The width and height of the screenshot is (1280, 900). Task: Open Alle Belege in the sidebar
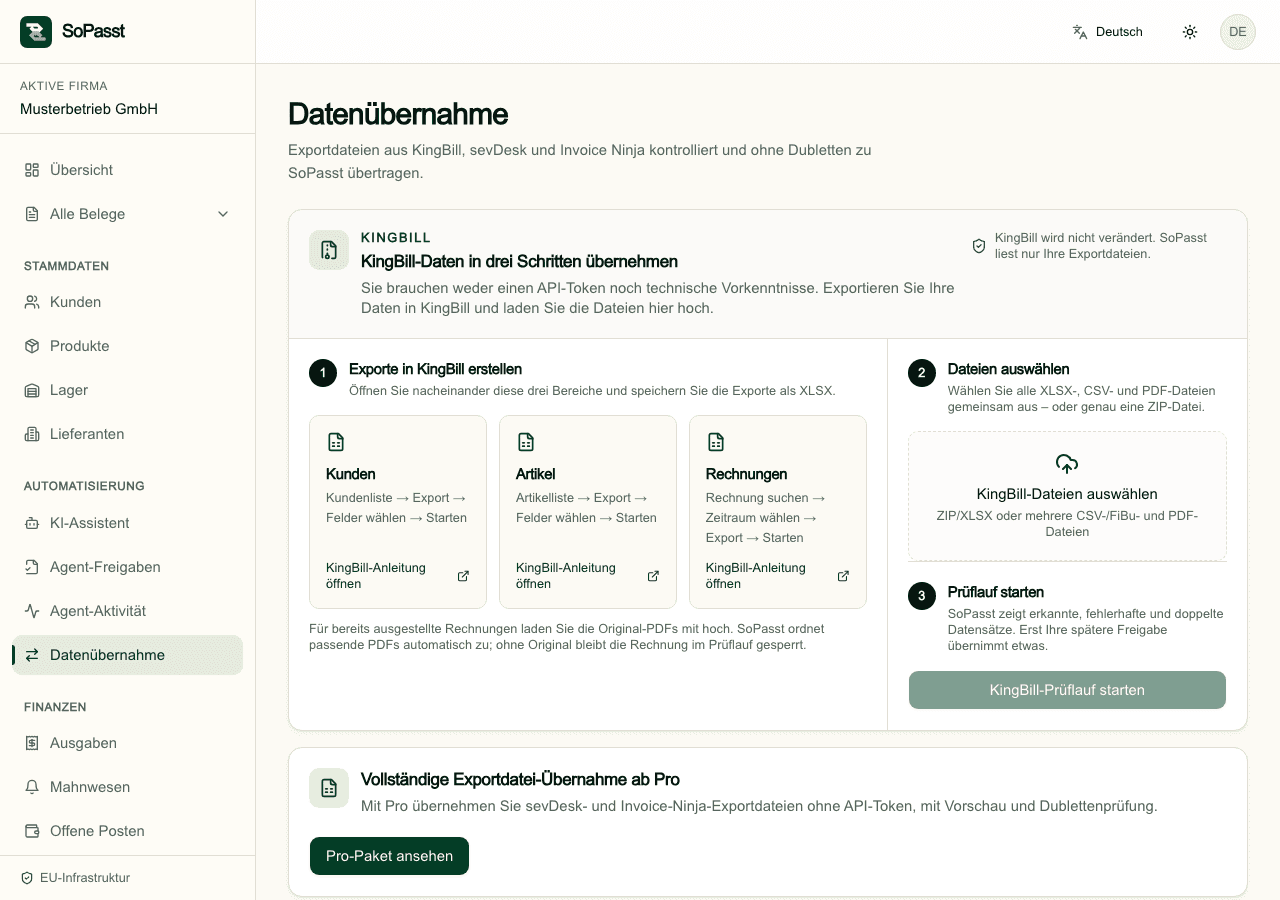click(x=128, y=214)
